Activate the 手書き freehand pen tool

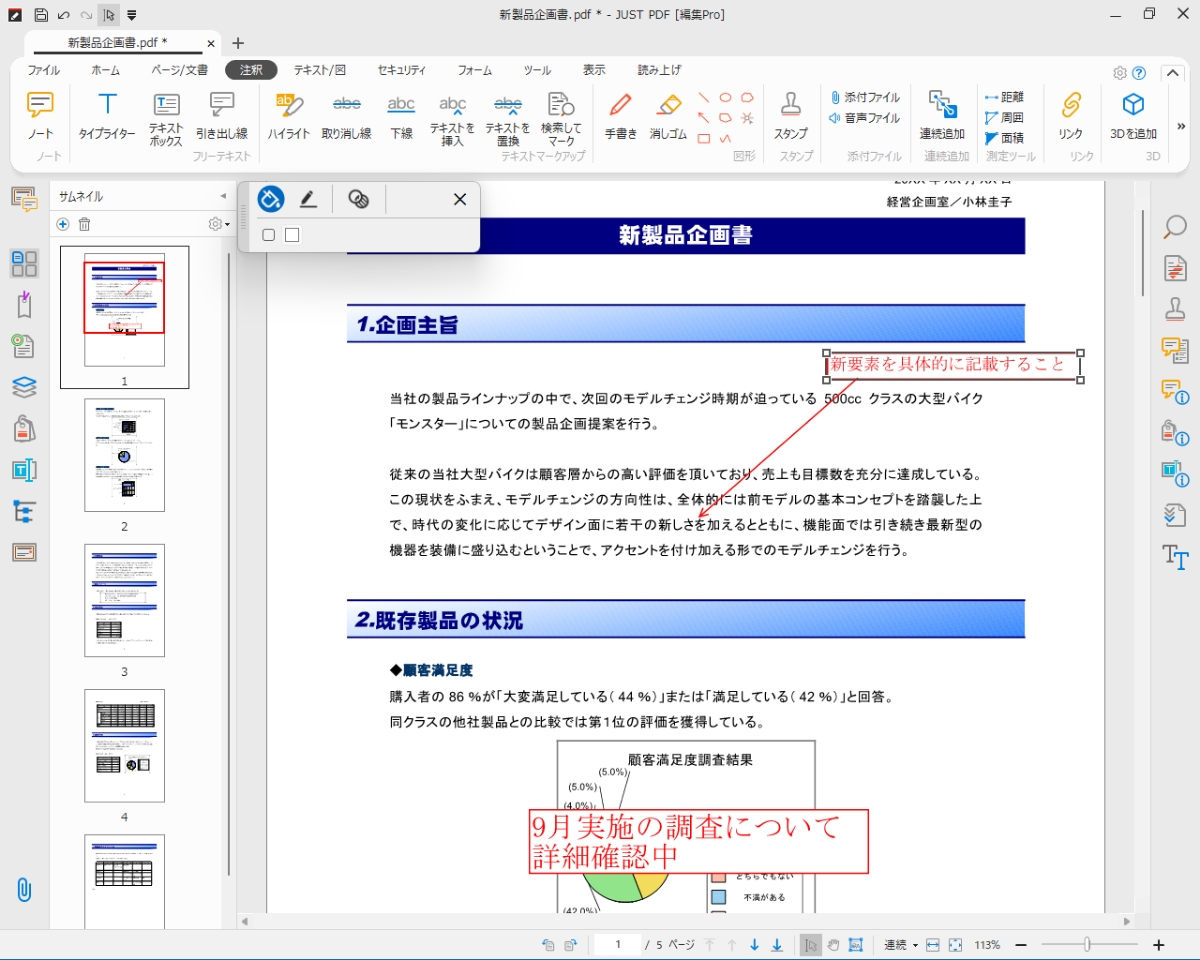[620, 116]
